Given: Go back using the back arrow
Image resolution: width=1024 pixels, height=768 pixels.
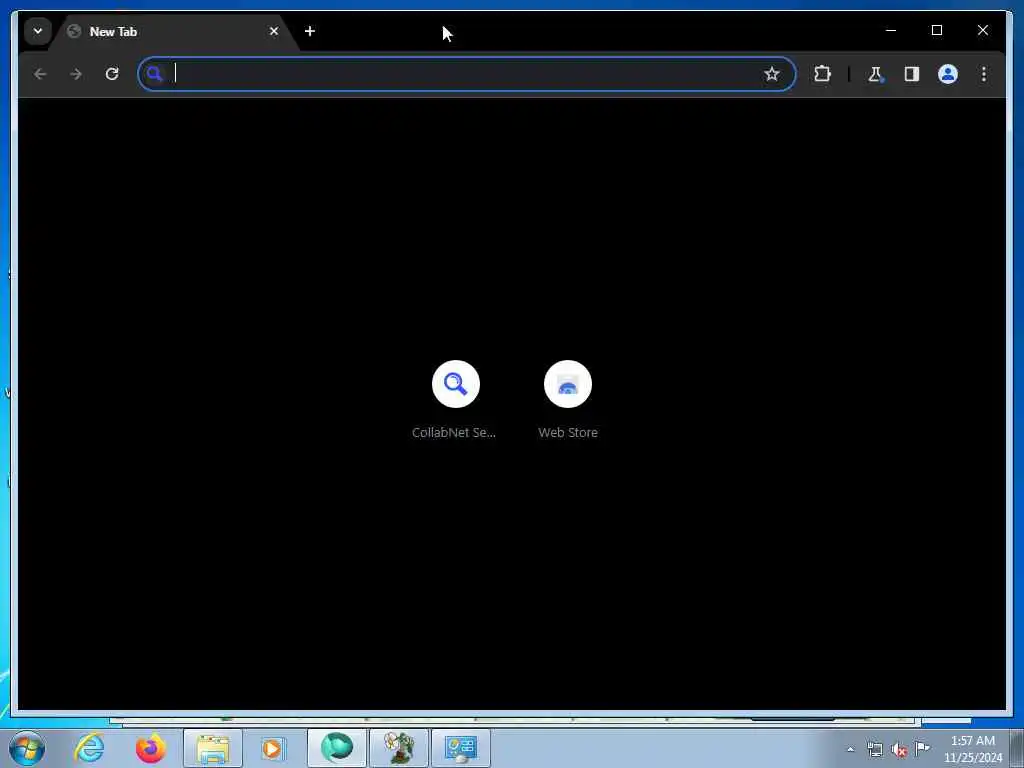Looking at the screenshot, I should (x=40, y=74).
